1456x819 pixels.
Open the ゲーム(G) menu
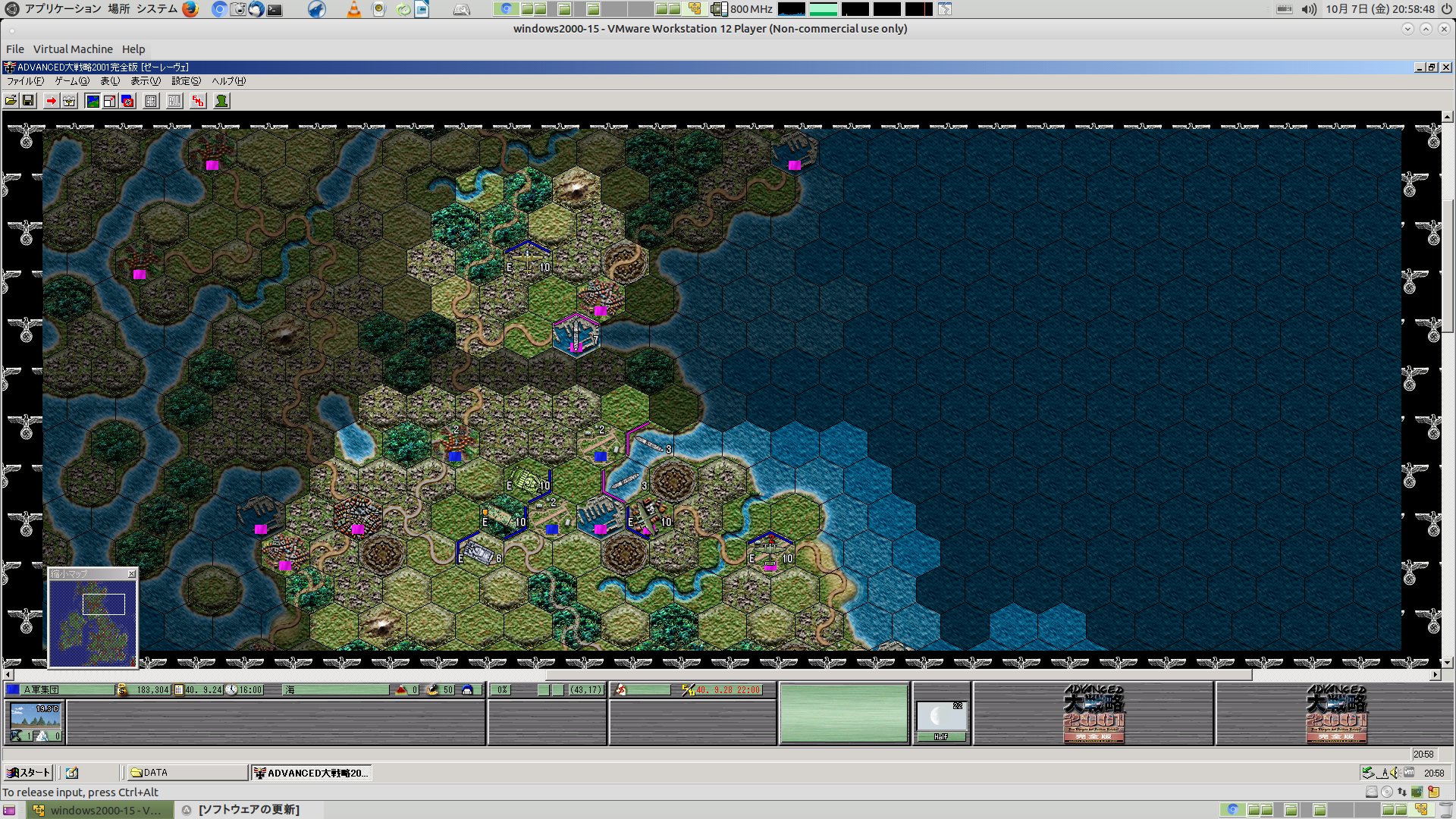[x=72, y=81]
